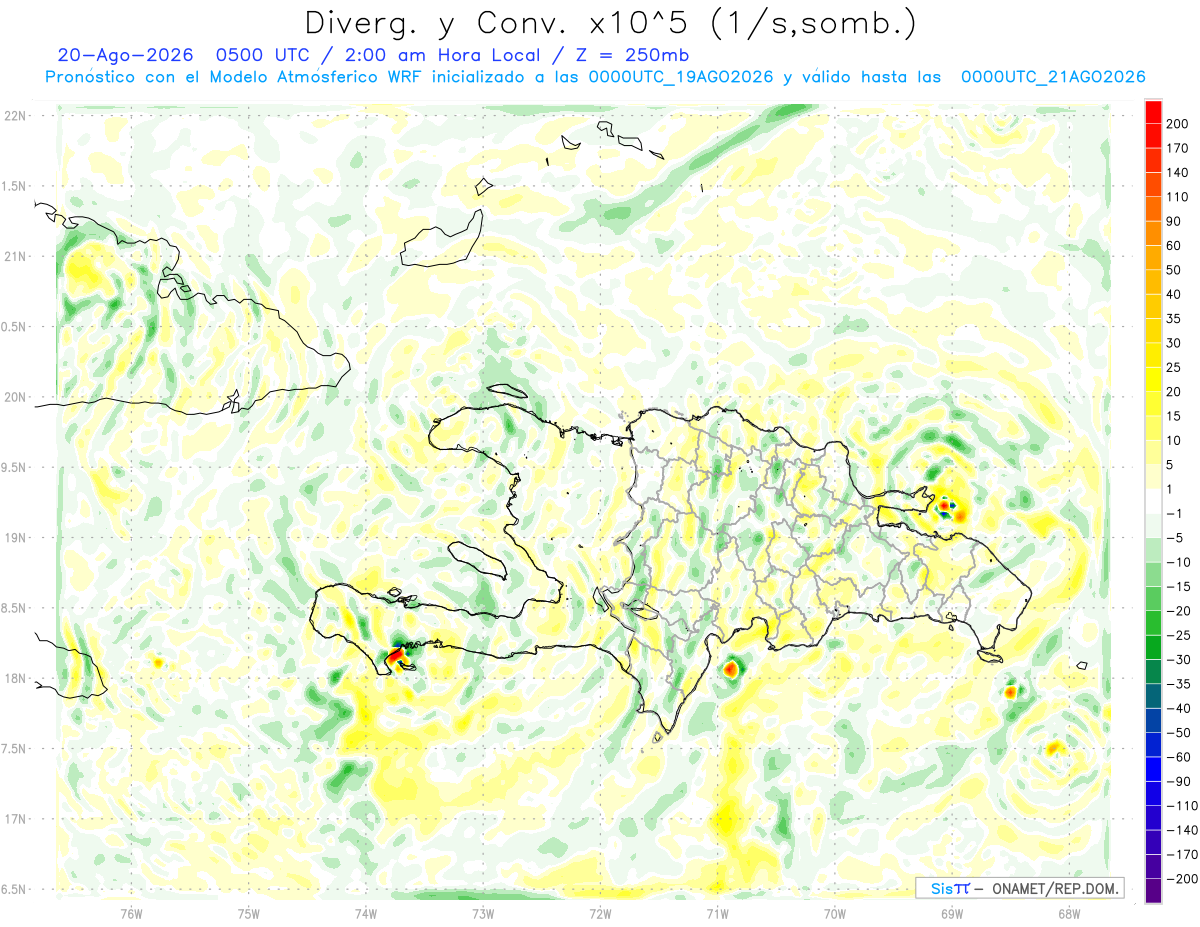
Task: Click the '17N' latitude axis label
Action: point(15,819)
